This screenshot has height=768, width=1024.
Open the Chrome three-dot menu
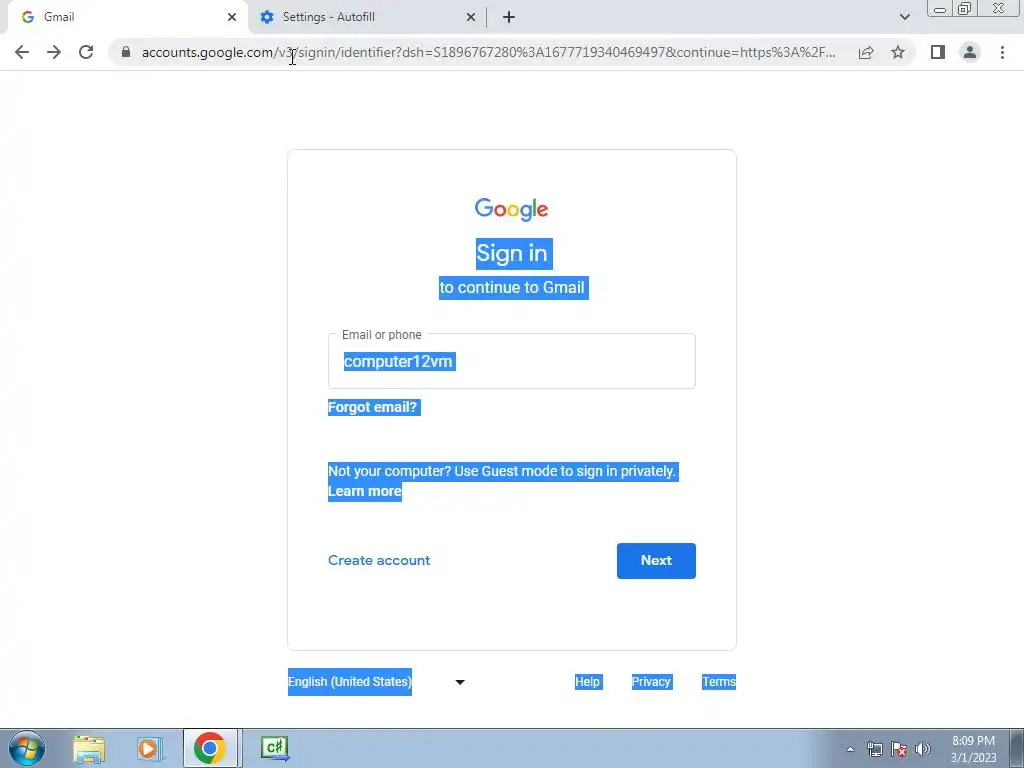[1002, 52]
